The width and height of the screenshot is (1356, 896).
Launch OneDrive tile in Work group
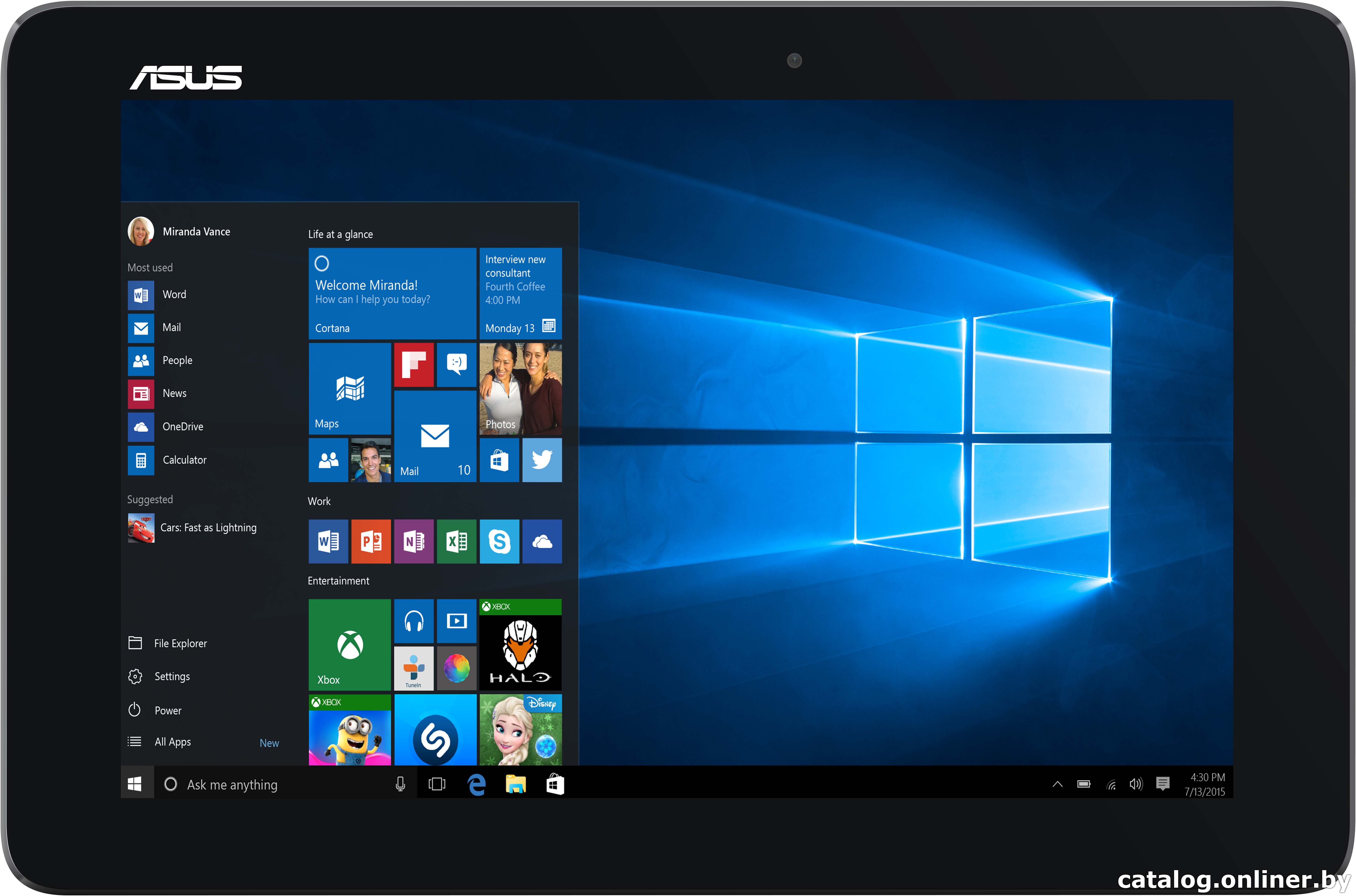(542, 542)
